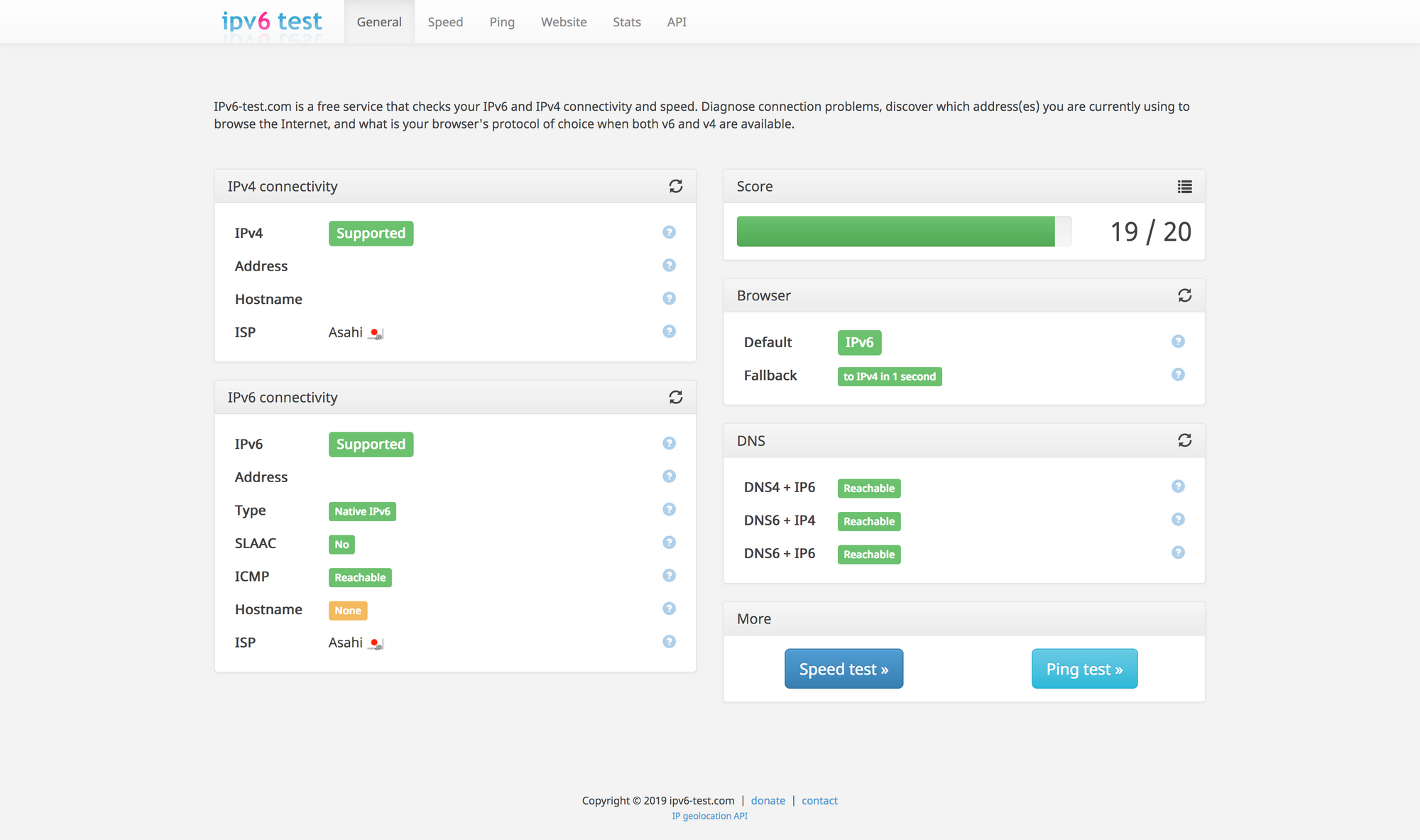Open the Ping test page
1420x840 pixels.
(x=1083, y=668)
